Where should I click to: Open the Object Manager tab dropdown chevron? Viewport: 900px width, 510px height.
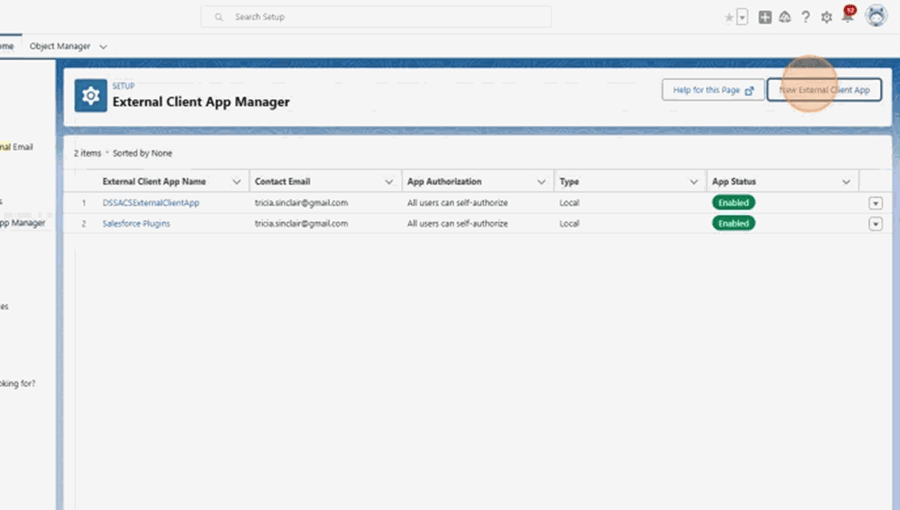[104, 46]
